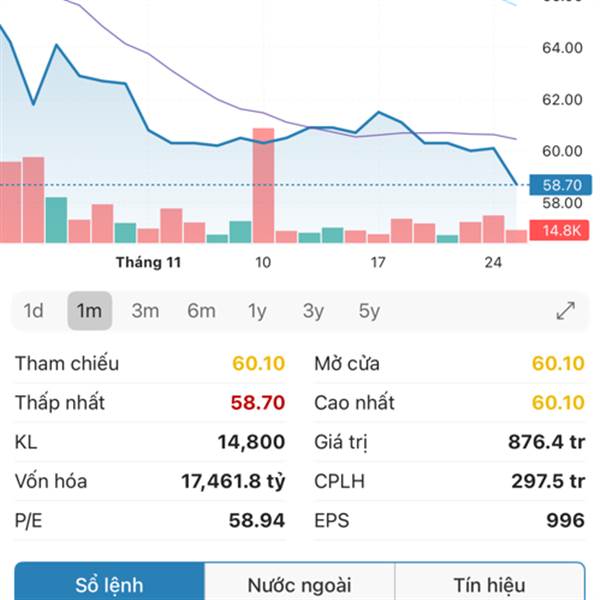This screenshot has width=600, height=600.
Task: Open the Sổ lệnh tab
Action: coord(110,584)
